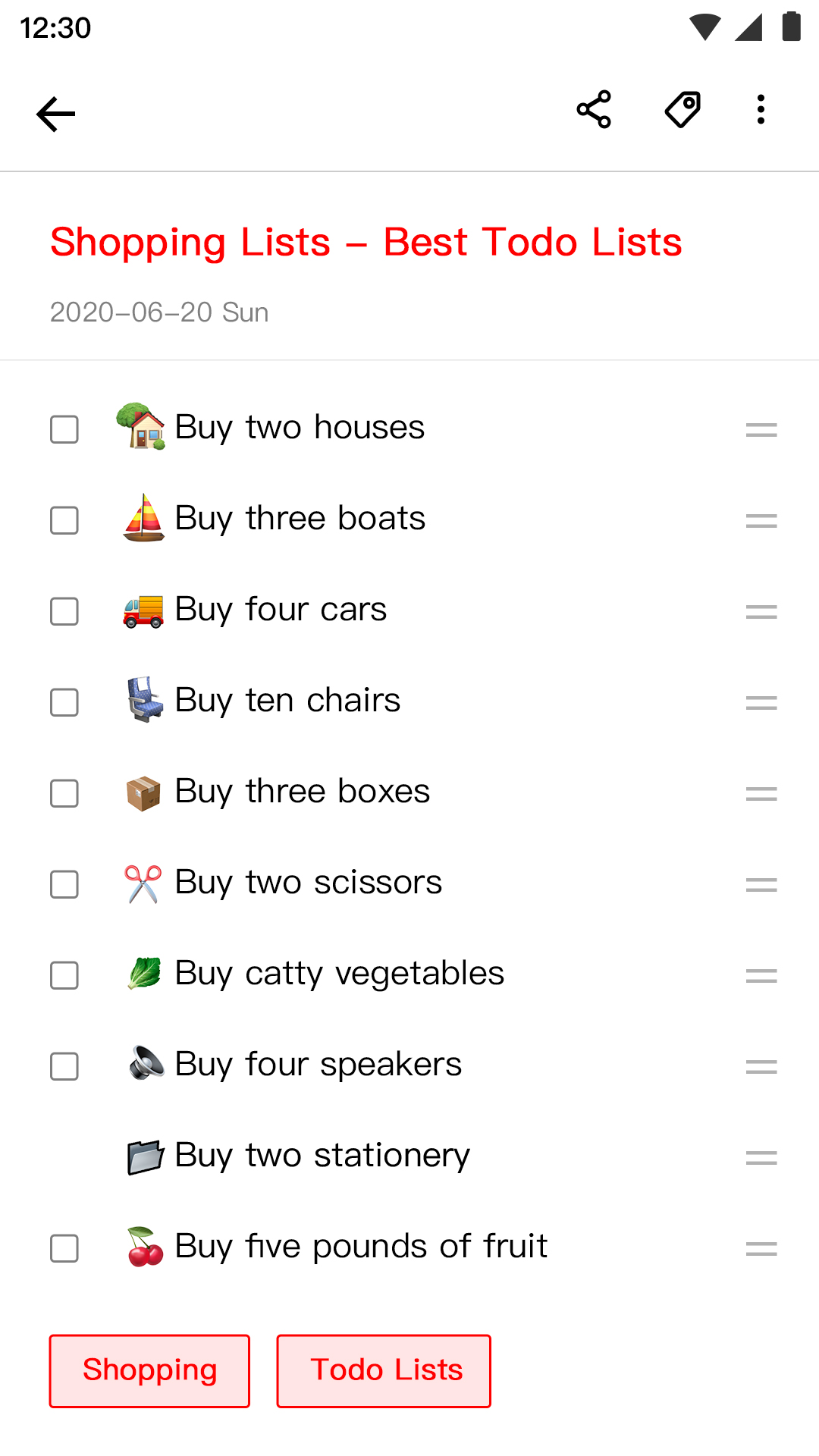The image size is (819, 1456).
Task: Tick the Buy three boats checkbox
Action: (64, 521)
